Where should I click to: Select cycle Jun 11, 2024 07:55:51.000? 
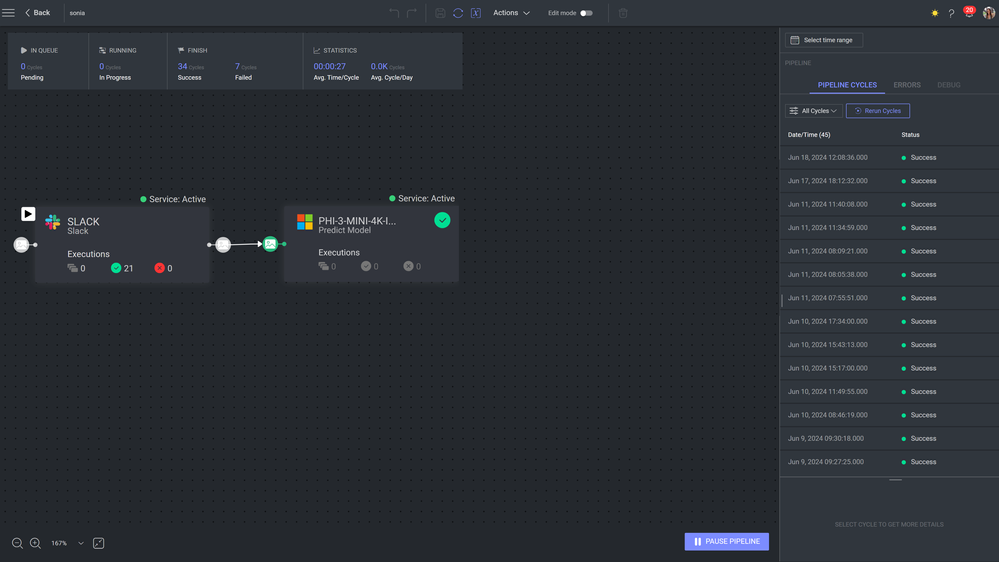click(889, 298)
